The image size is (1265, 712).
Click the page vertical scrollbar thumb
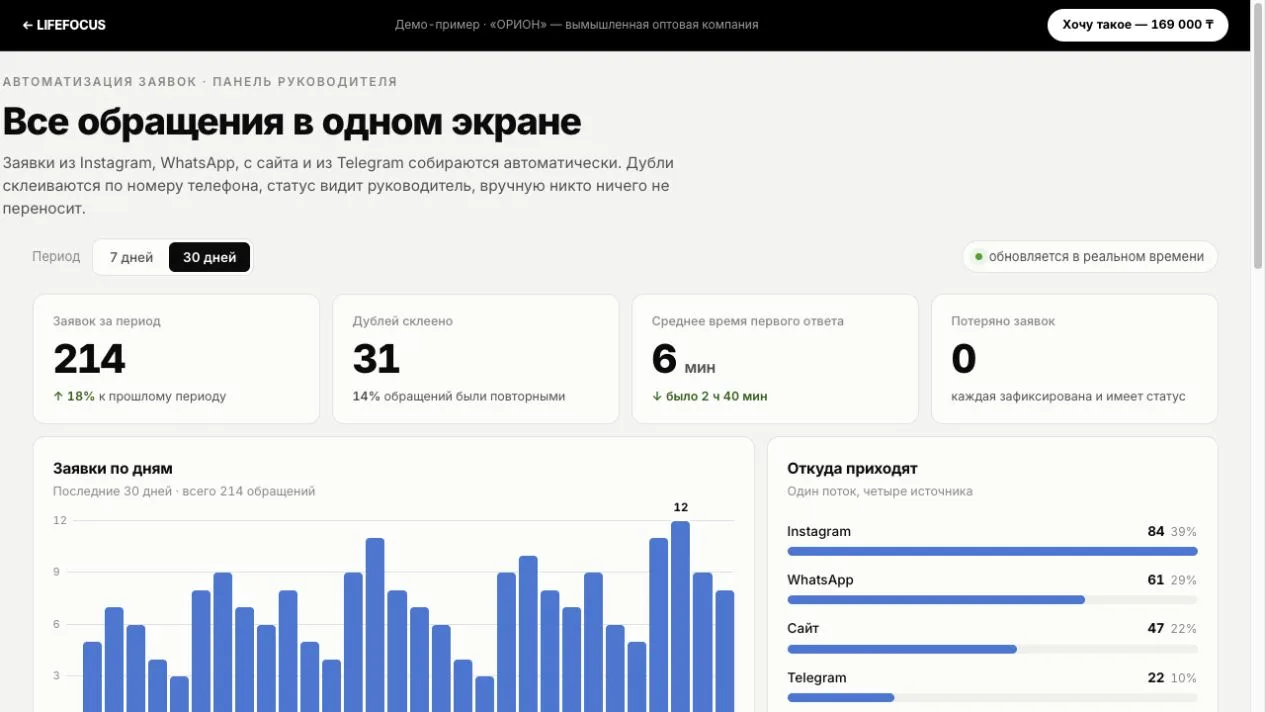click(1258, 135)
